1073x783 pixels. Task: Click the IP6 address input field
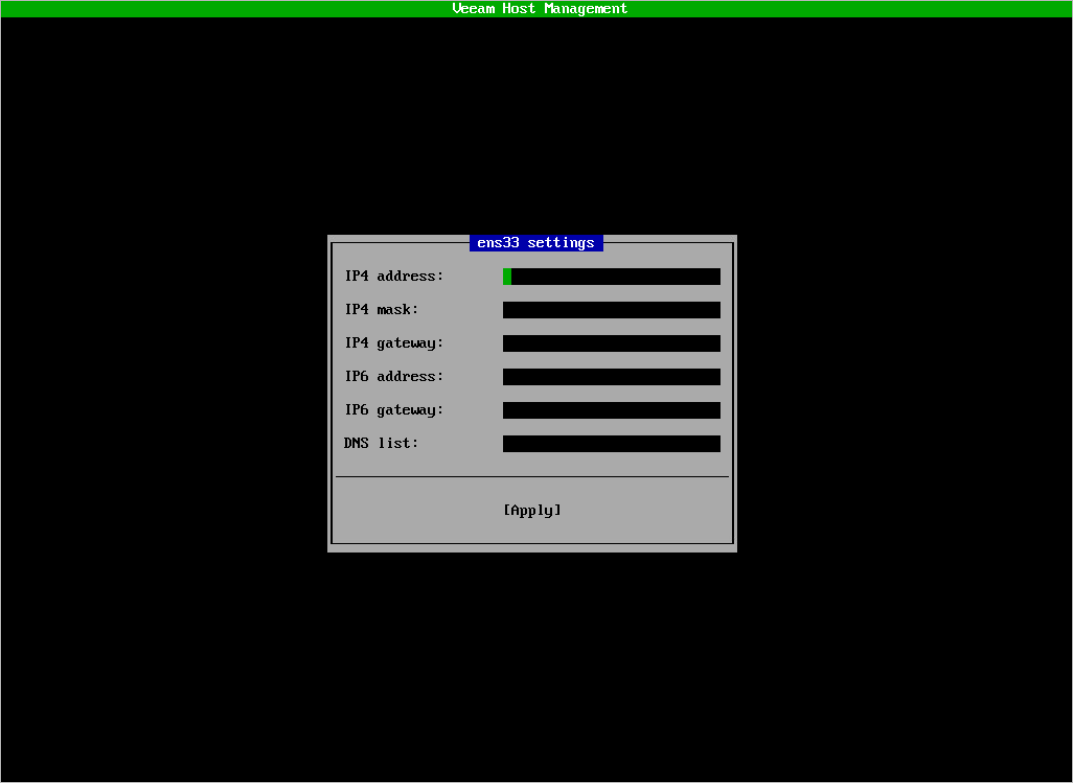tap(611, 377)
